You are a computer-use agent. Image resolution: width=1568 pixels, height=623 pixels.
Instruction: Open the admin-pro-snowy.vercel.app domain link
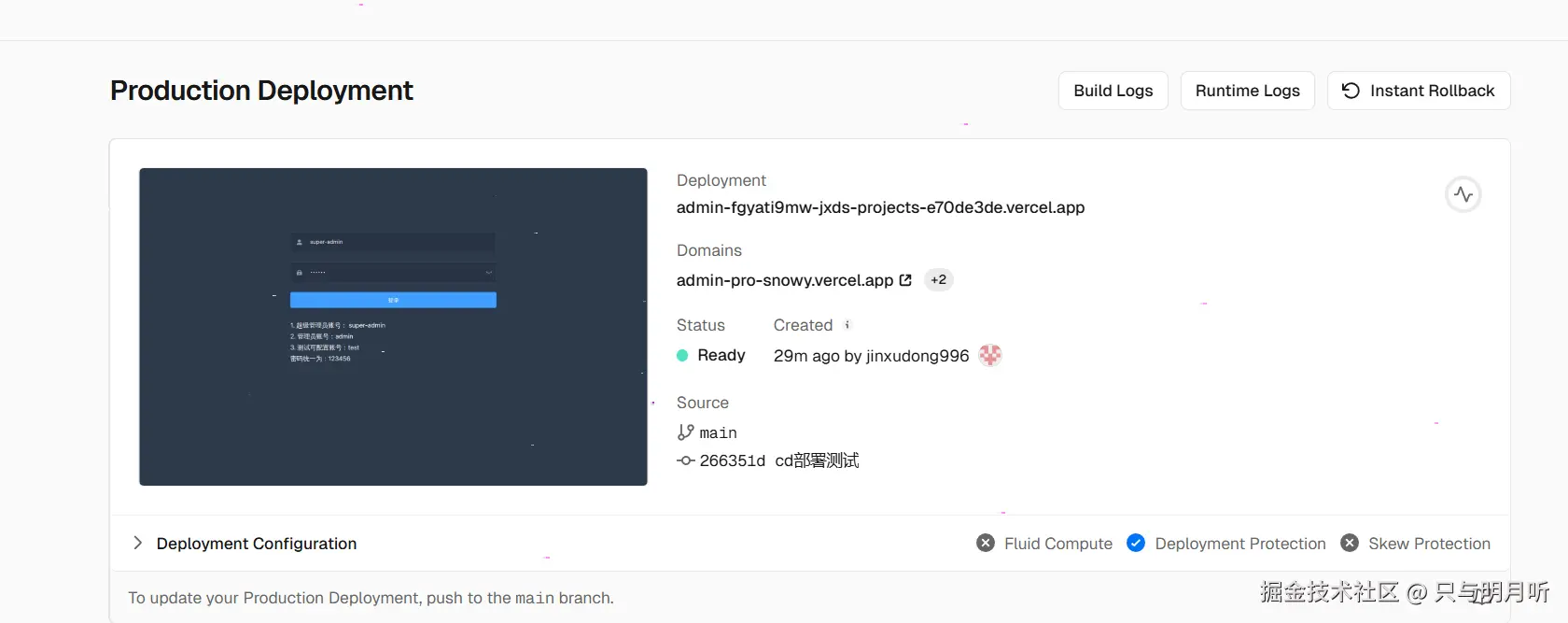click(784, 280)
